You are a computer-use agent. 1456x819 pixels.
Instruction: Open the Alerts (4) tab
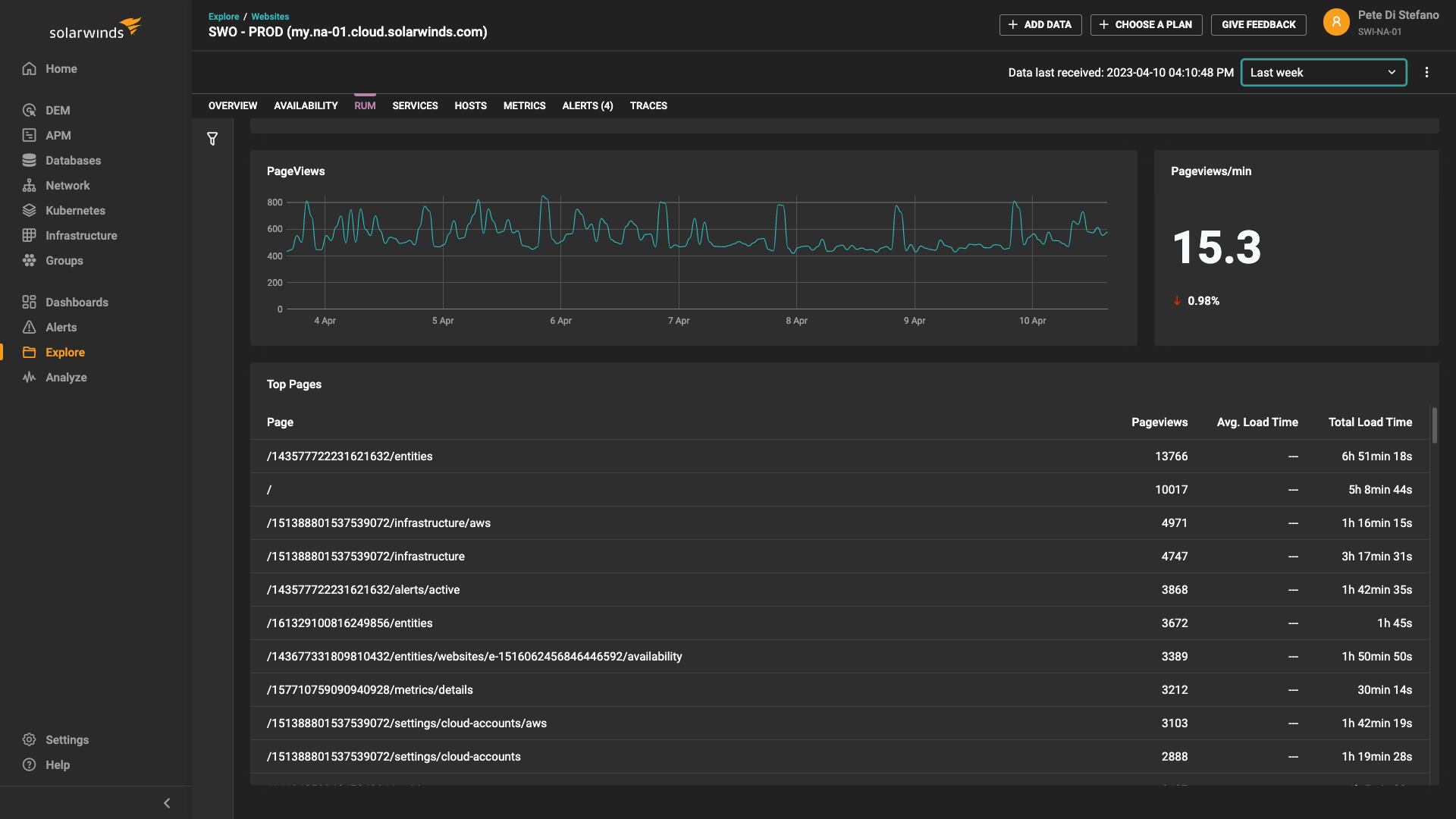[x=587, y=105]
